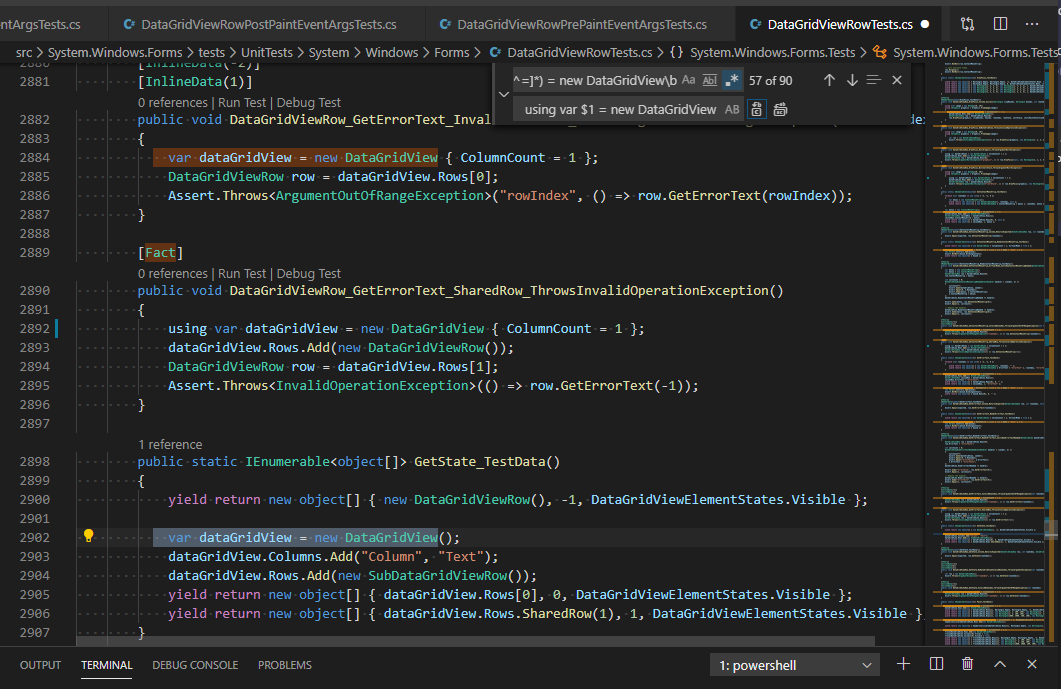Click the single Replace icon next to replace field
Screen dimensions: 1061x689
click(756, 109)
